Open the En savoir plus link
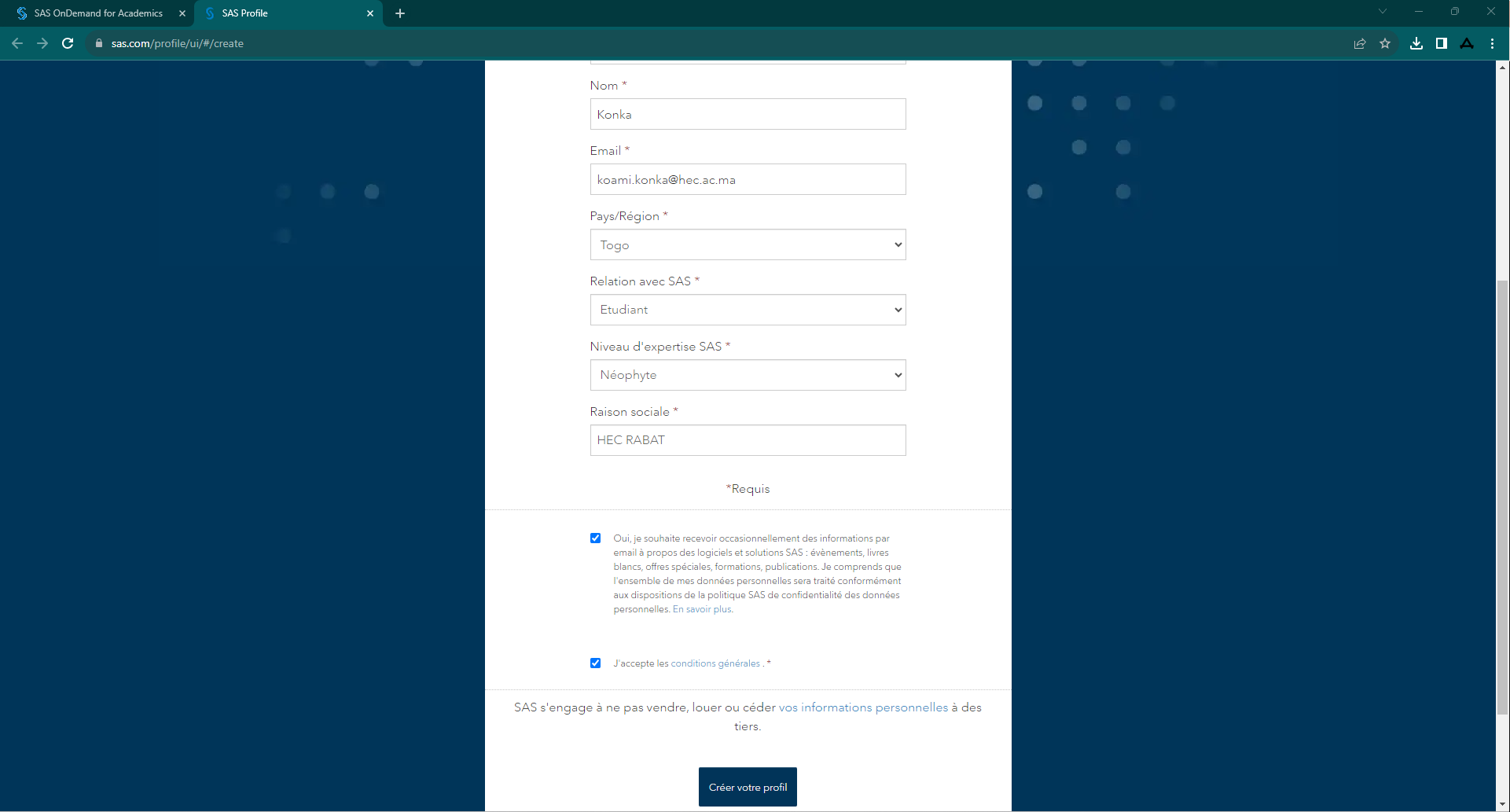The height and width of the screenshot is (812, 1510). click(x=703, y=609)
